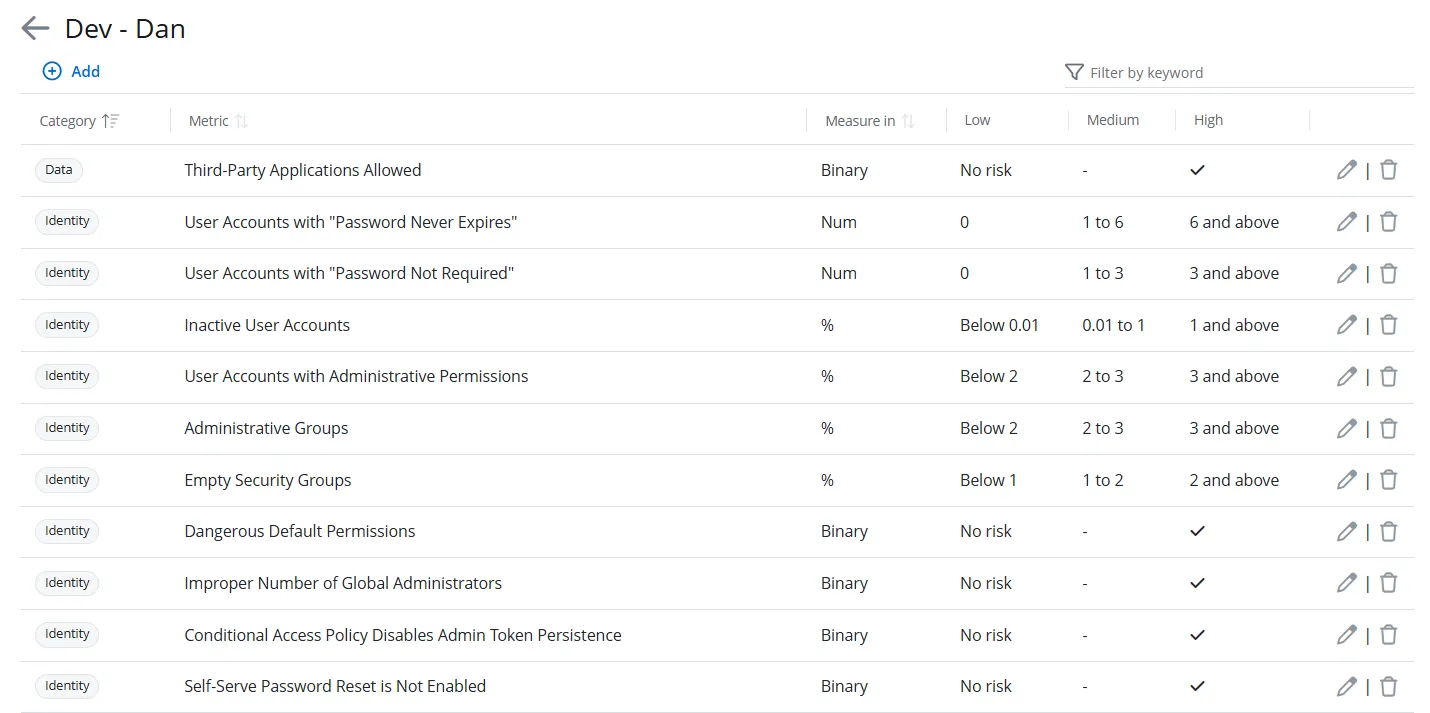1430x713 pixels.
Task: Select "Administrative Groups" metric name
Action: point(266,428)
